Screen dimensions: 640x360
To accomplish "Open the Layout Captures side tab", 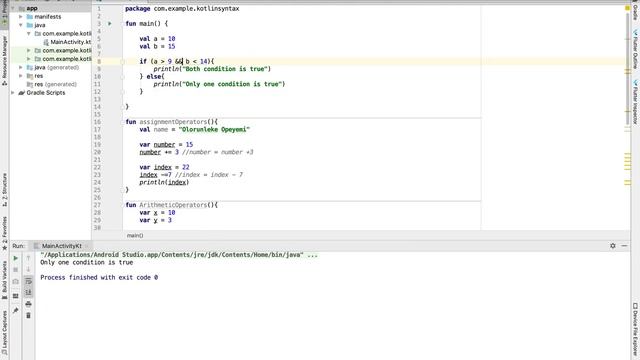I will [4, 333].
